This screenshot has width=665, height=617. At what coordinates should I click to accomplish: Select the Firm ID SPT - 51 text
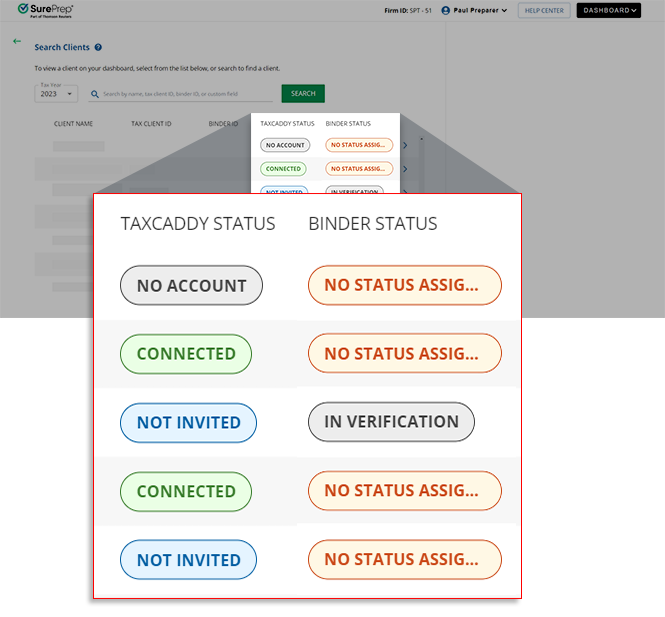[x=408, y=11]
